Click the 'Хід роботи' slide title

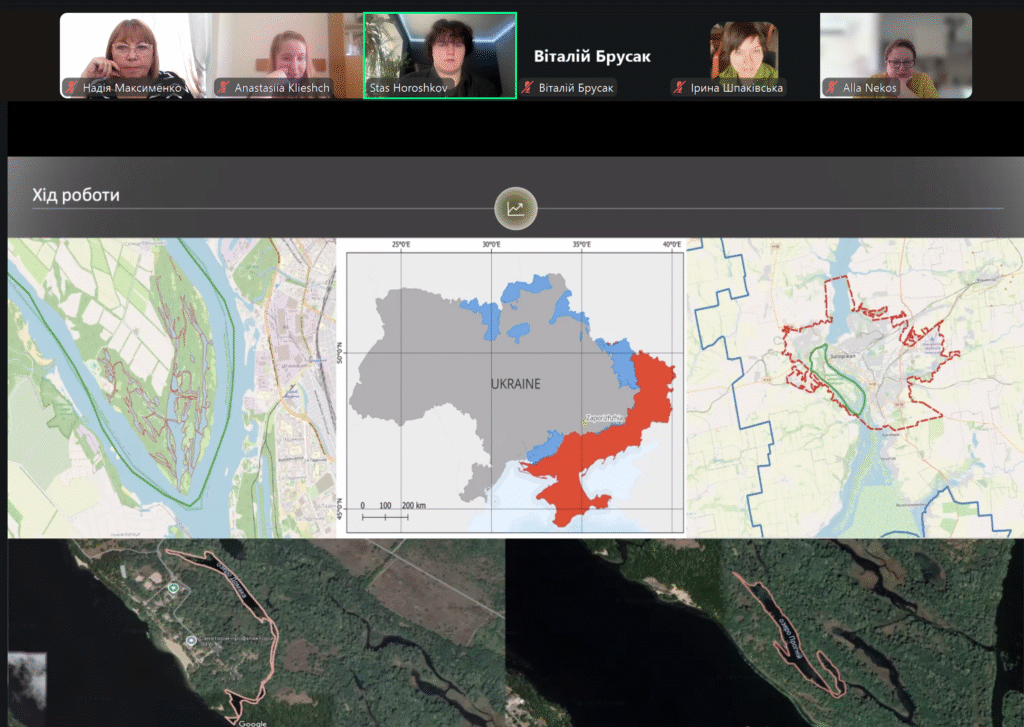(76, 195)
